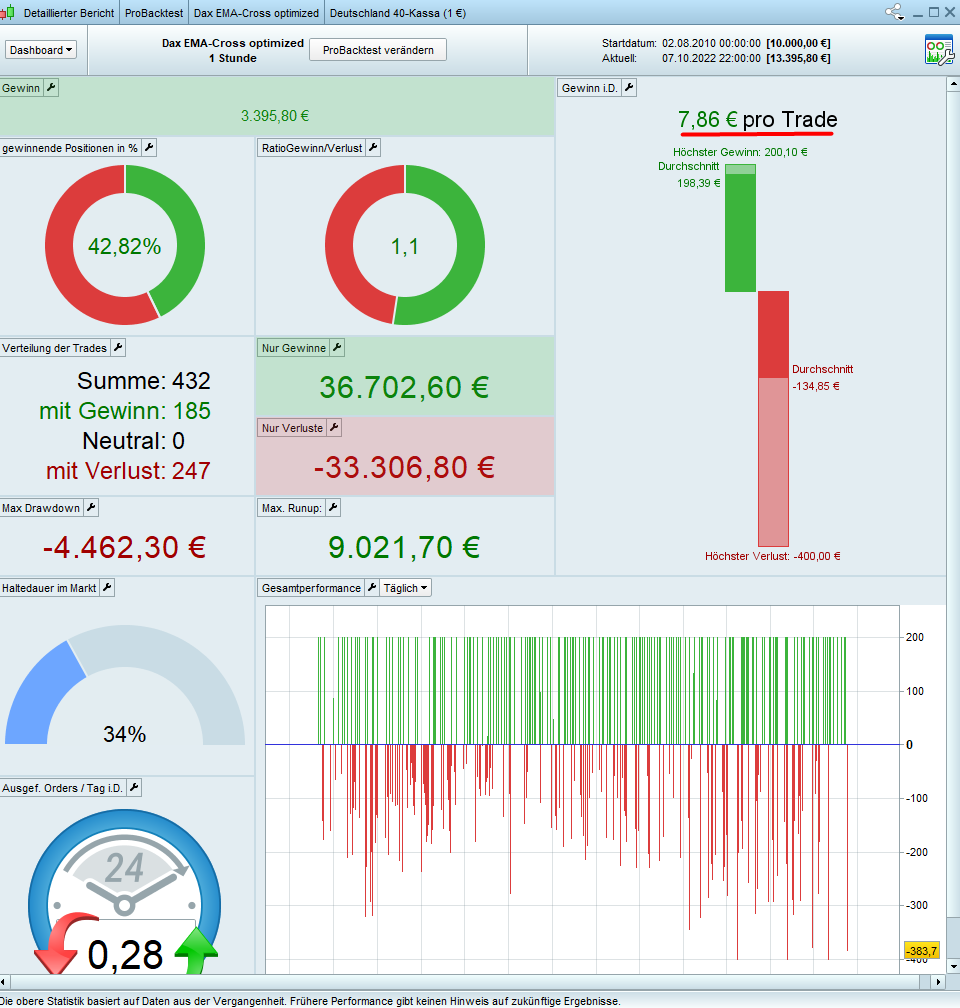Screen dimensions: 960x1008
Task: Click the Max Drawdown panel label
Action: point(41,508)
